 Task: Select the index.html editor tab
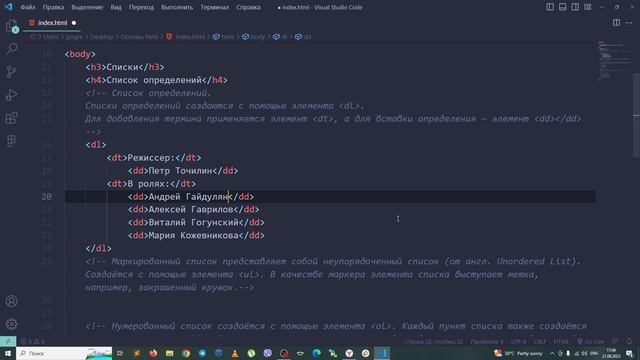coord(52,23)
